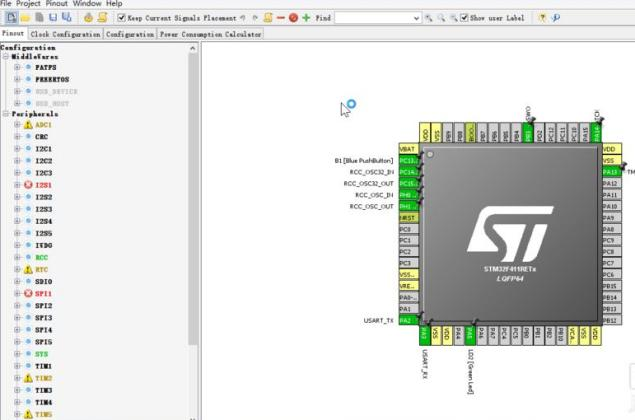Click the magnifier icon beside Show user Label checkbox
Image resolution: width=635 pixels, height=420 pixels.
[454, 18]
